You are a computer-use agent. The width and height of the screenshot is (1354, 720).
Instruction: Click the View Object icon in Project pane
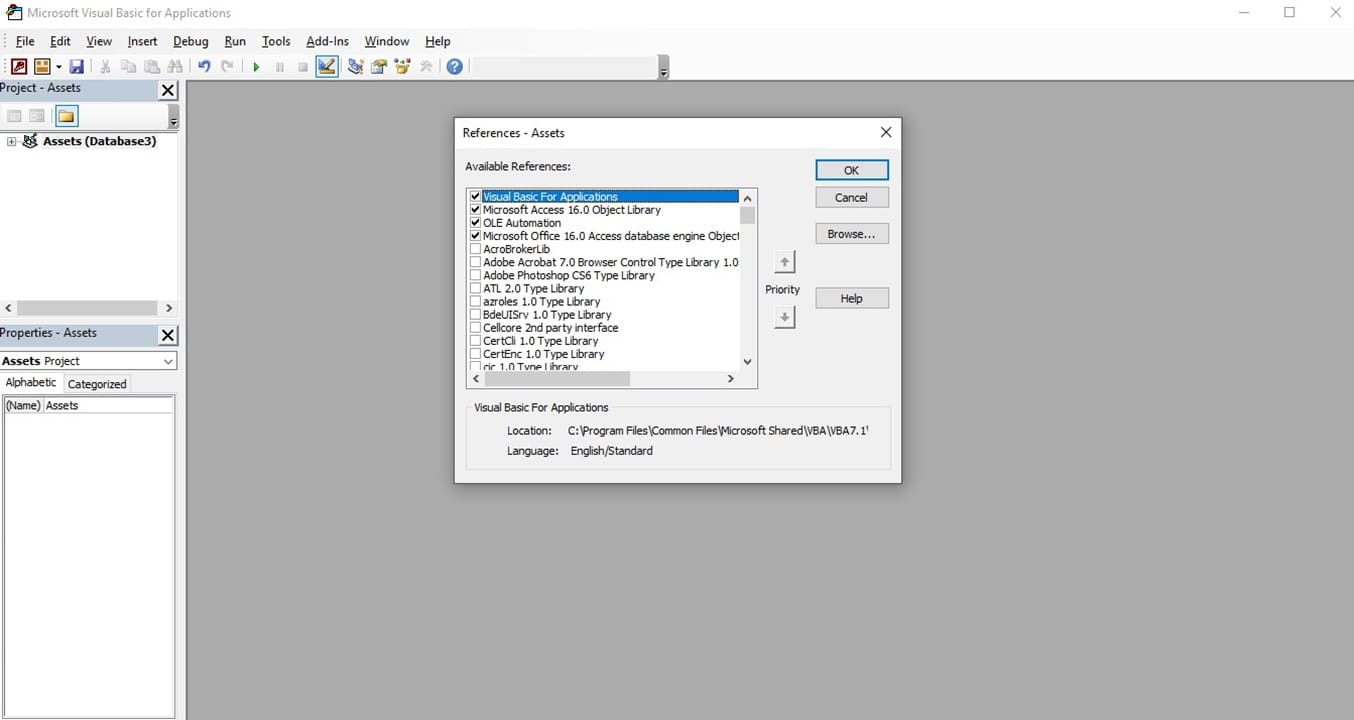click(37, 117)
